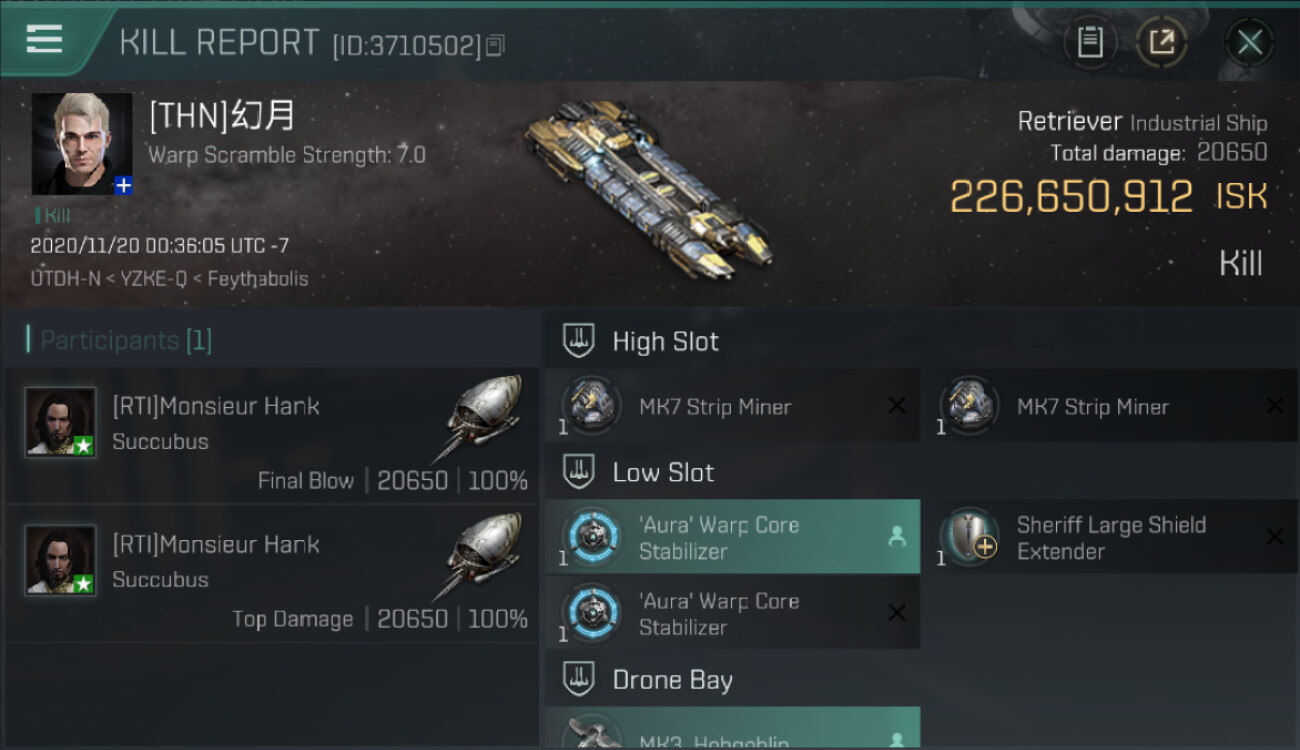Screen dimensions: 1300x750
Task: Close the kill report window
Action: click(1249, 42)
